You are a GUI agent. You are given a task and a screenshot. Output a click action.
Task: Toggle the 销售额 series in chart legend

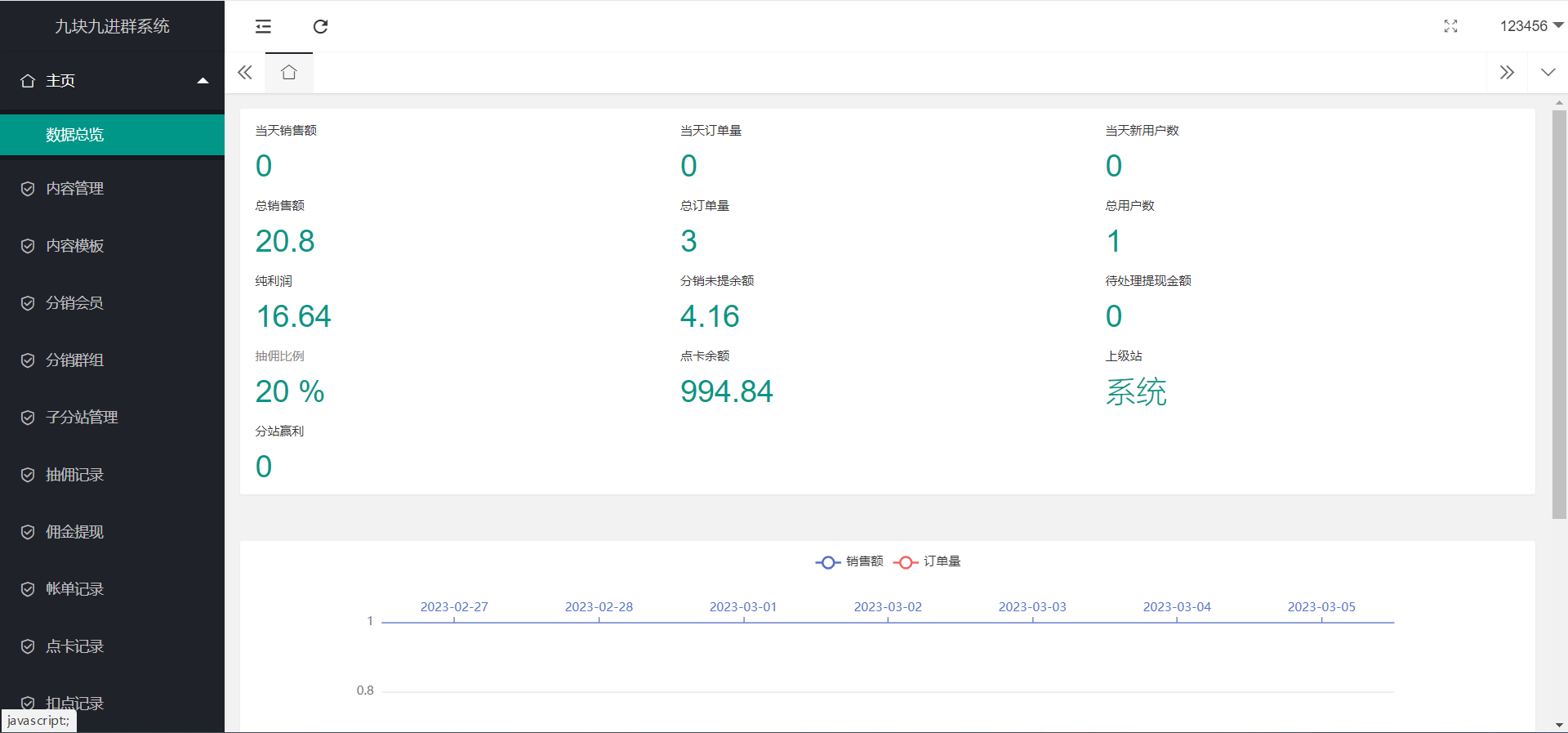tap(849, 561)
